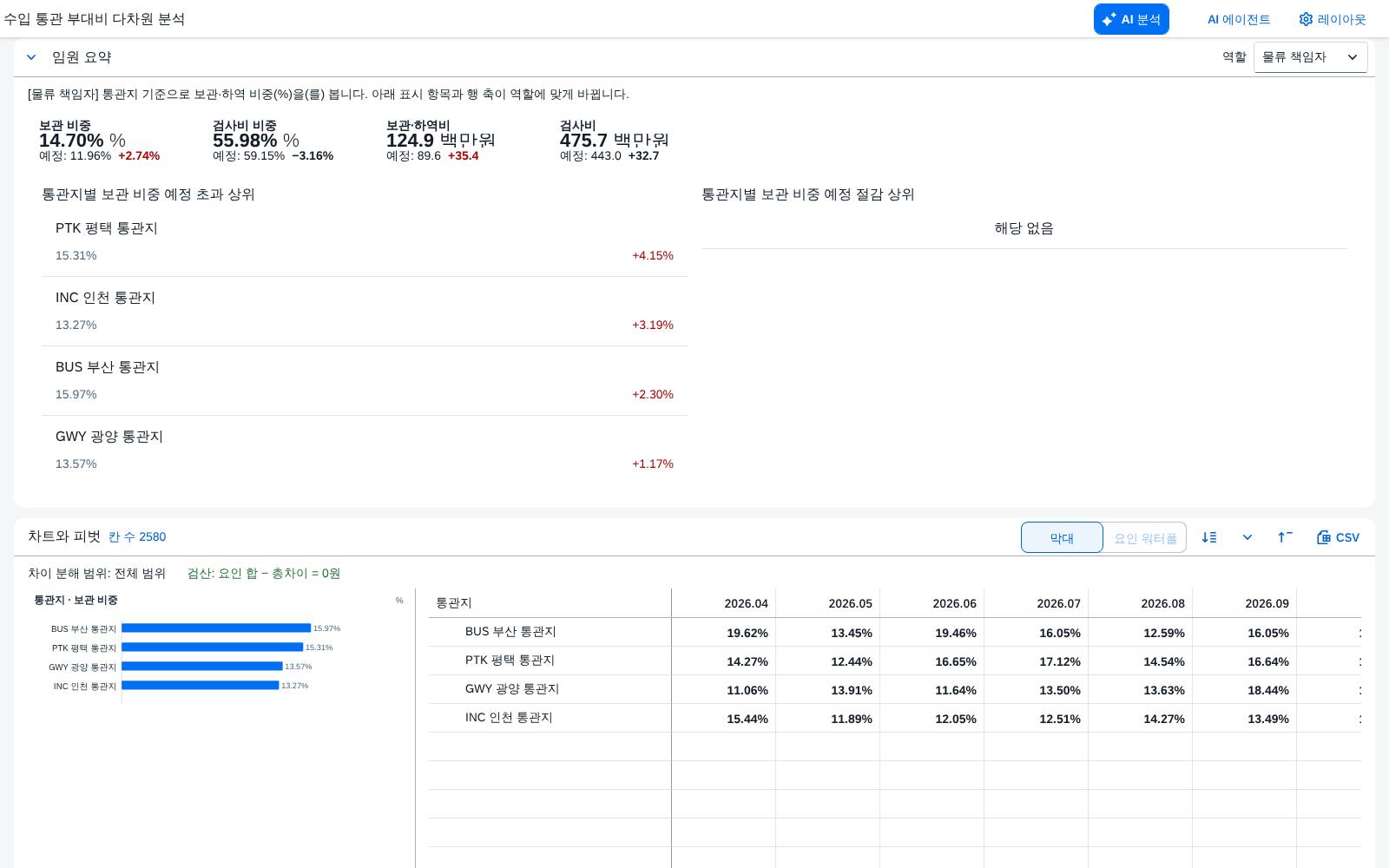Click cell 19.62% for BUS 2026.04

point(724,633)
